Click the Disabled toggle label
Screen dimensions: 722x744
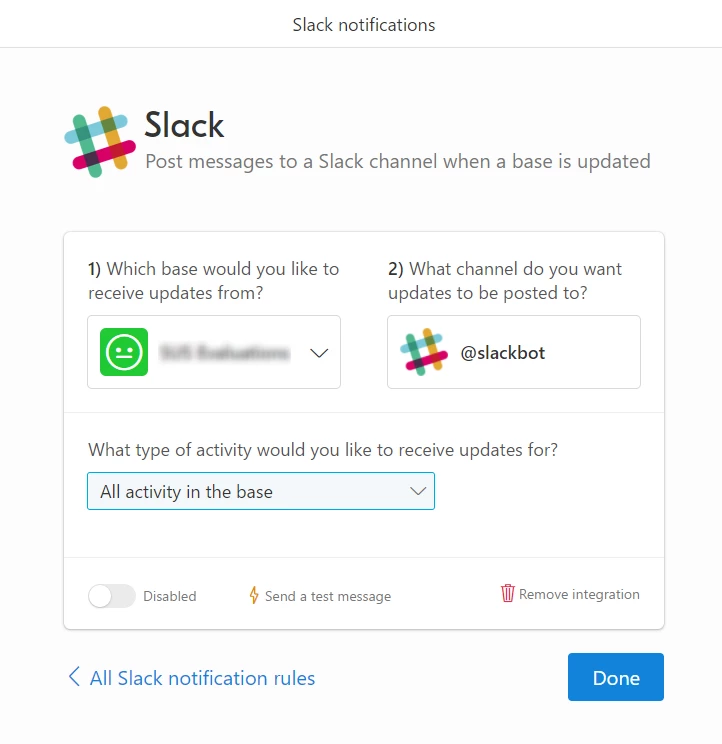click(170, 596)
